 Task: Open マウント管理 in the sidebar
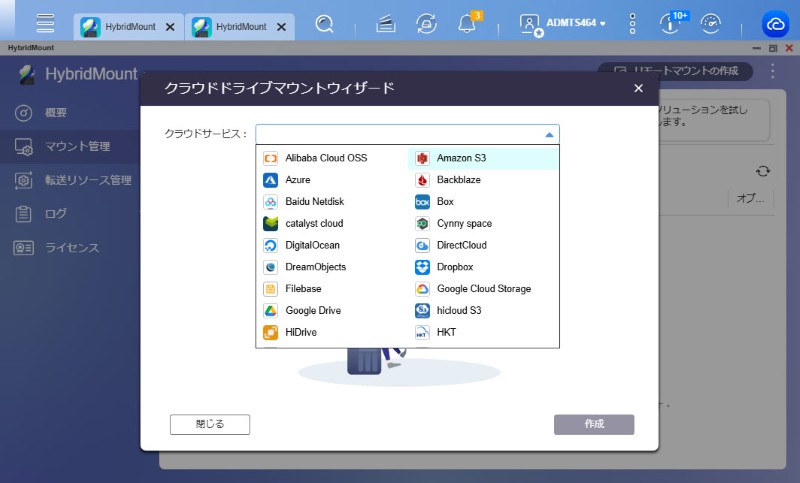point(77,146)
